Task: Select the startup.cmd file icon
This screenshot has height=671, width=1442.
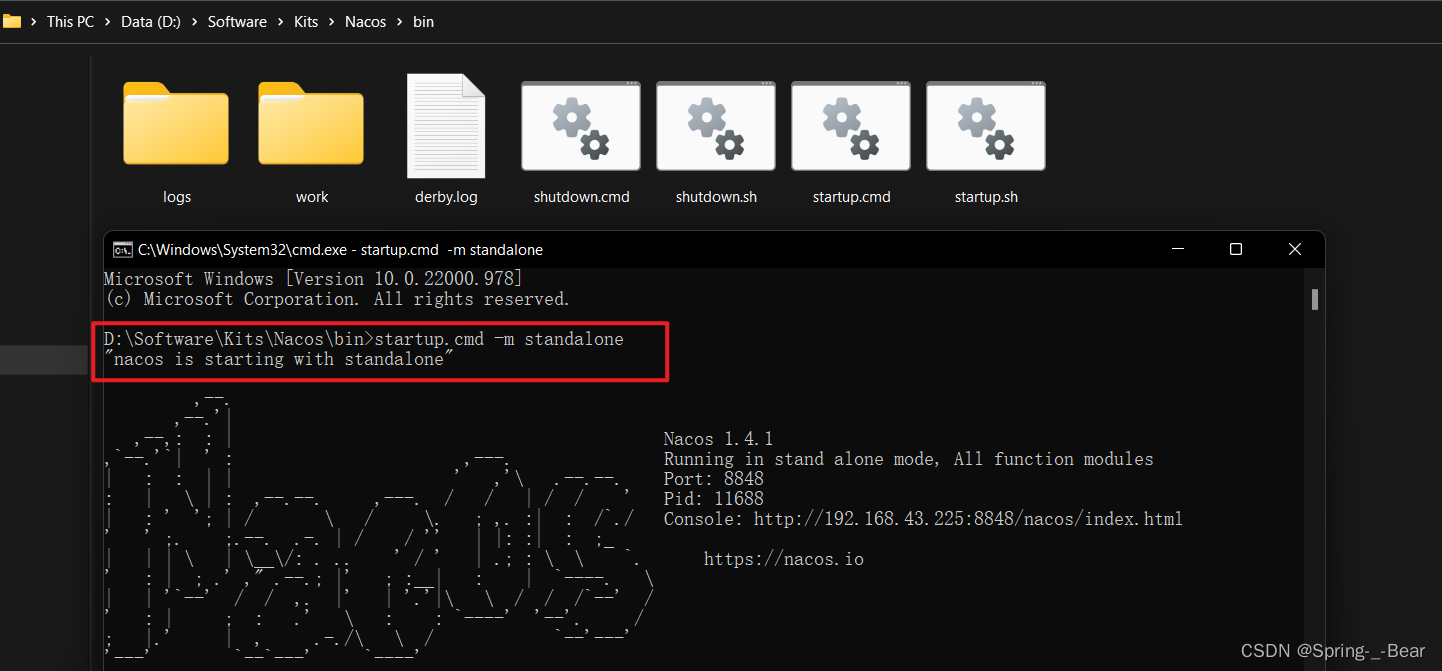Action: point(851,126)
